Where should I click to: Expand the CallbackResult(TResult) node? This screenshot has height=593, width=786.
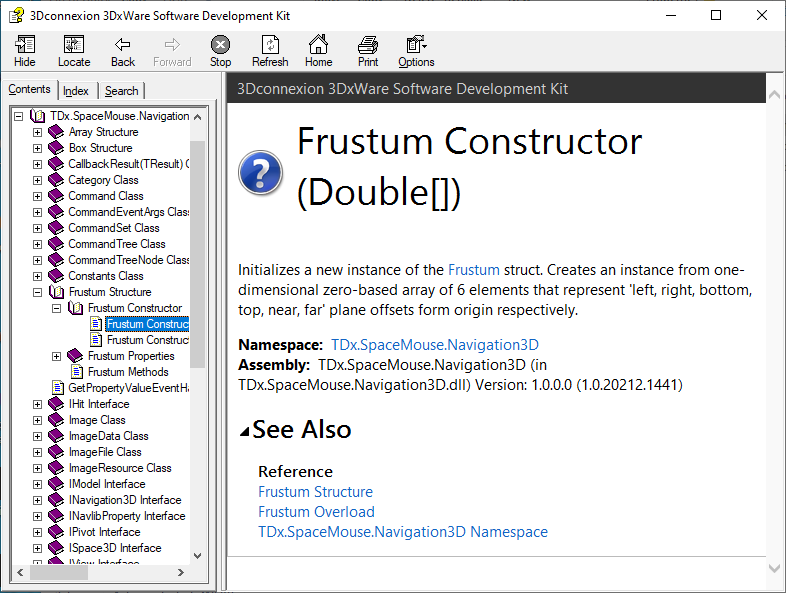pos(38,164)
